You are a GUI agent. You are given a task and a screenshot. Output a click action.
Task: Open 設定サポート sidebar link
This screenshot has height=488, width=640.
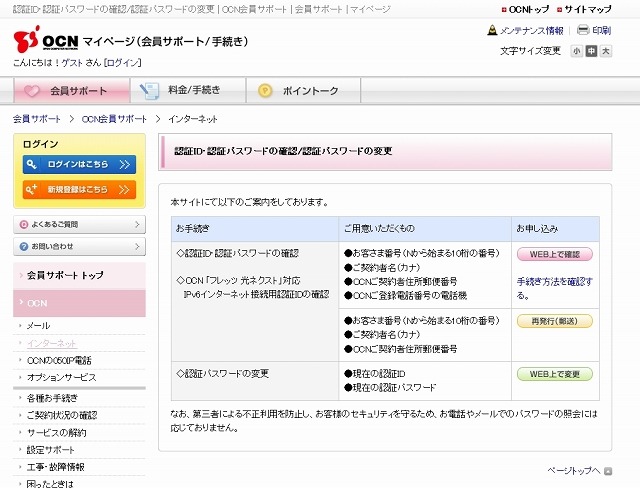coord(51,450)
